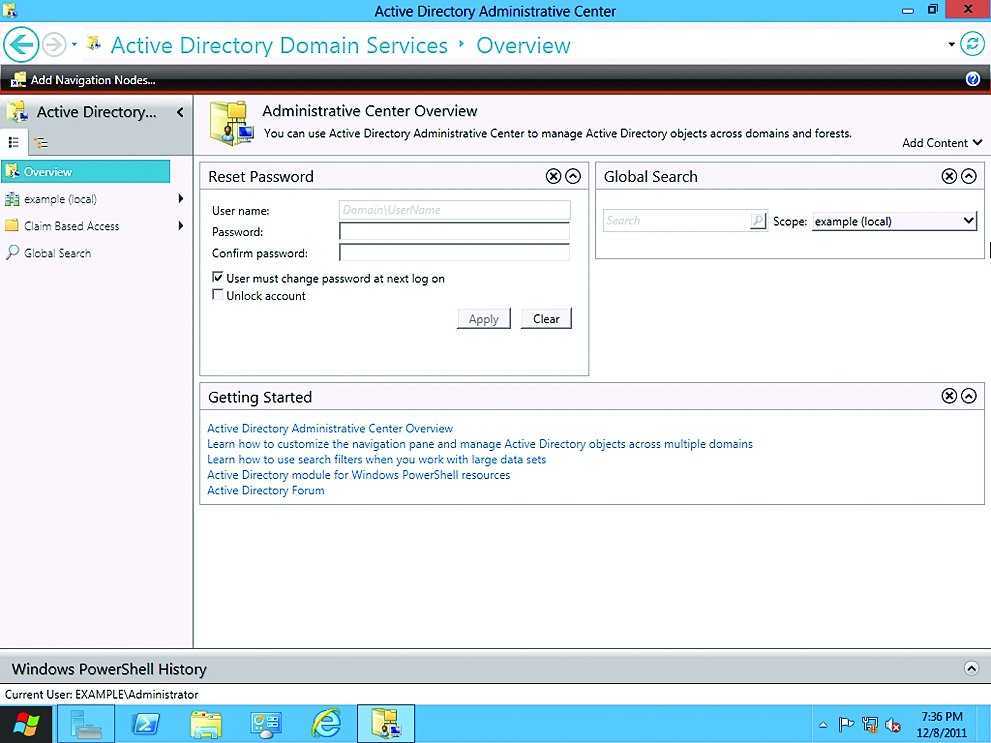
Task: Expand the example (local) node arrow
Action: coord(181,199)
